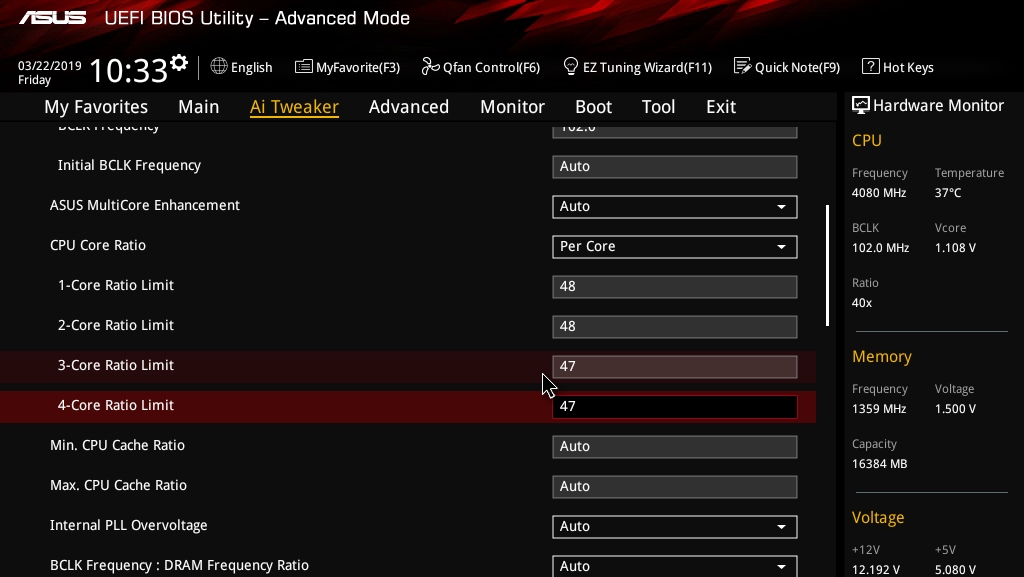
Task: Click the Initial BCLK Frequency field
Action: point(675,166)
